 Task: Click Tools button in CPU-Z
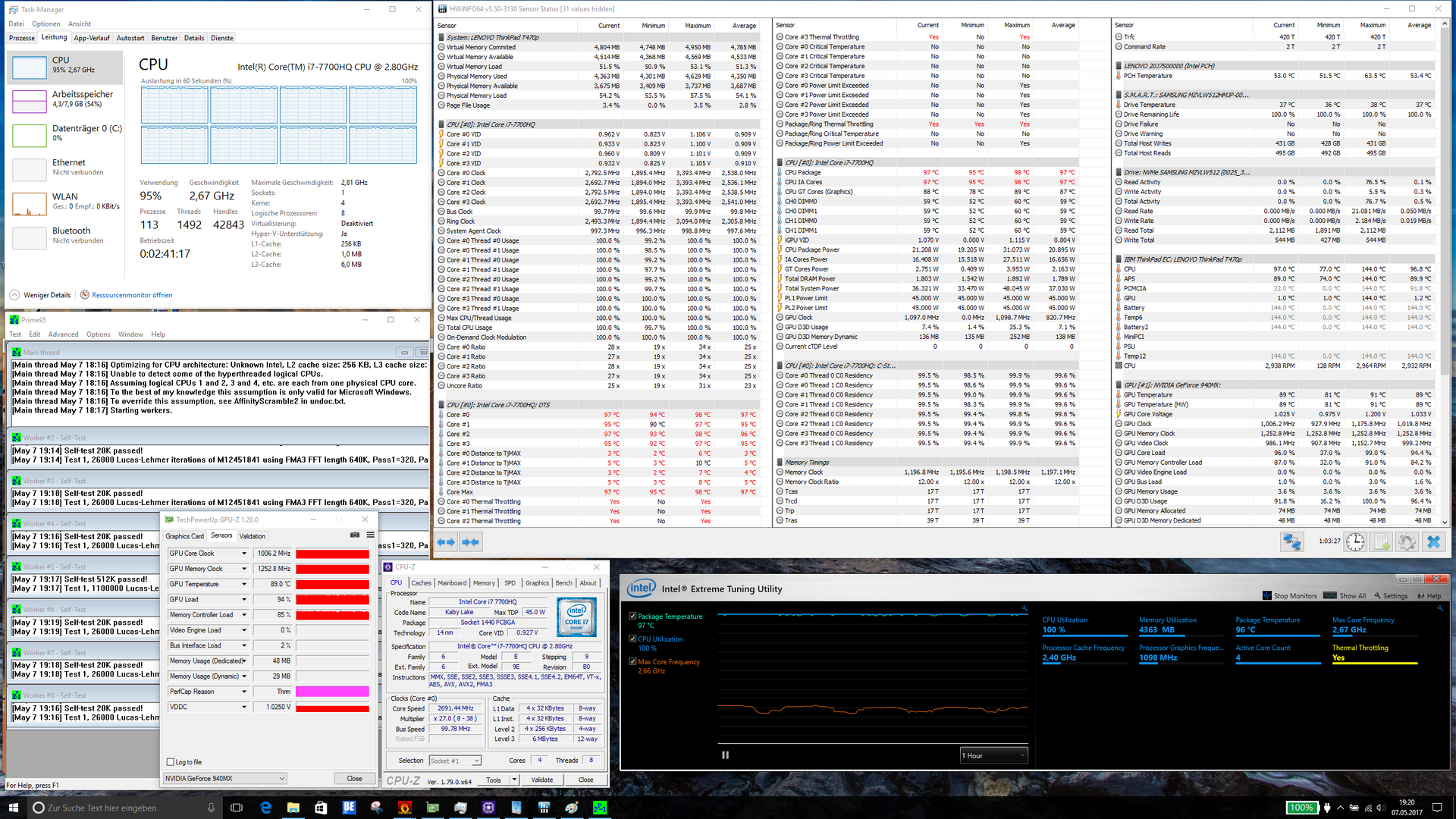(x=494, y=780)
